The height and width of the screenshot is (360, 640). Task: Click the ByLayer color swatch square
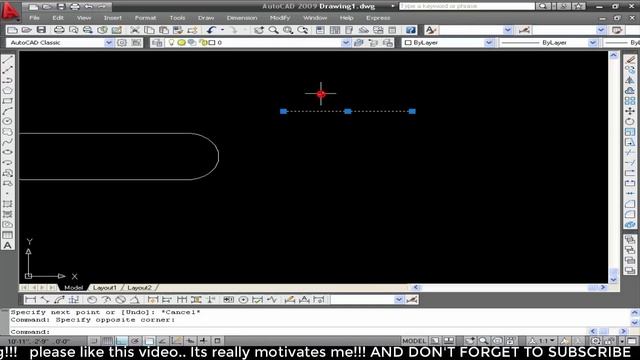point(408,42)
